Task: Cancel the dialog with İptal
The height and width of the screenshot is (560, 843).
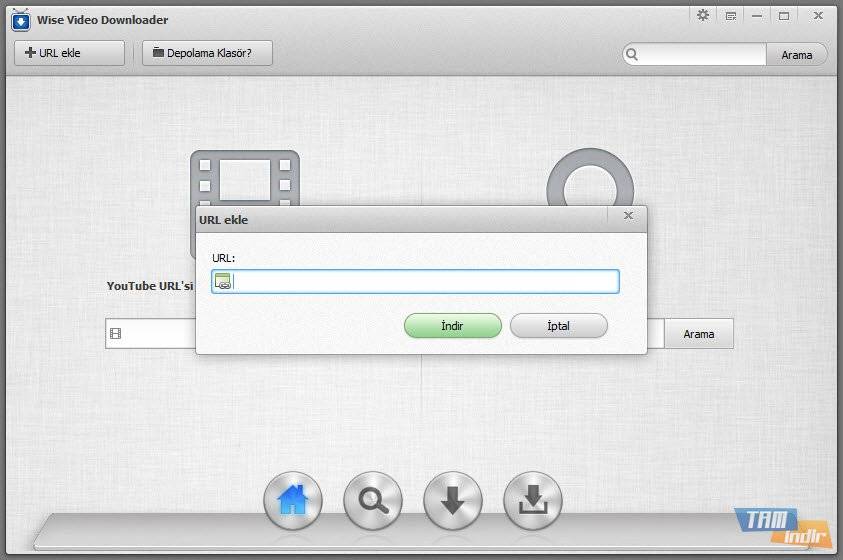Action: (x=558, y=325)
